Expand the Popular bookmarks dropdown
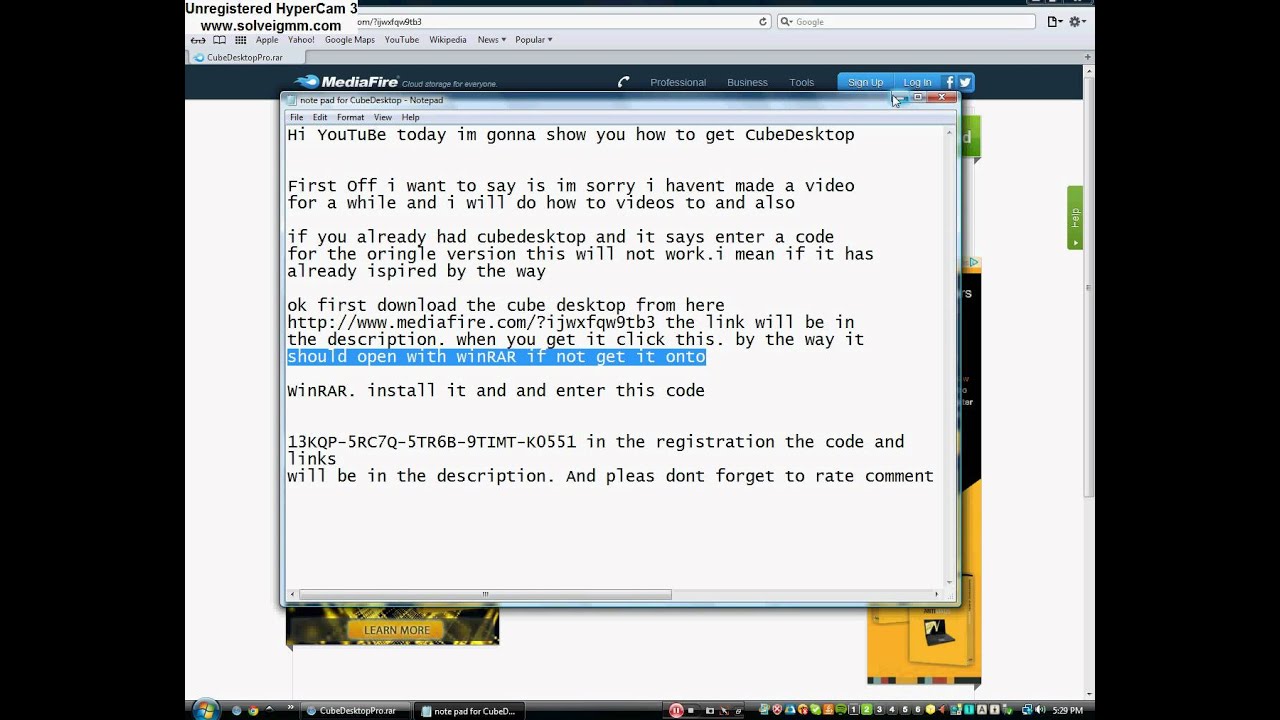The width and height of the screenshot is (1280, 720). [x=534, y=40]
